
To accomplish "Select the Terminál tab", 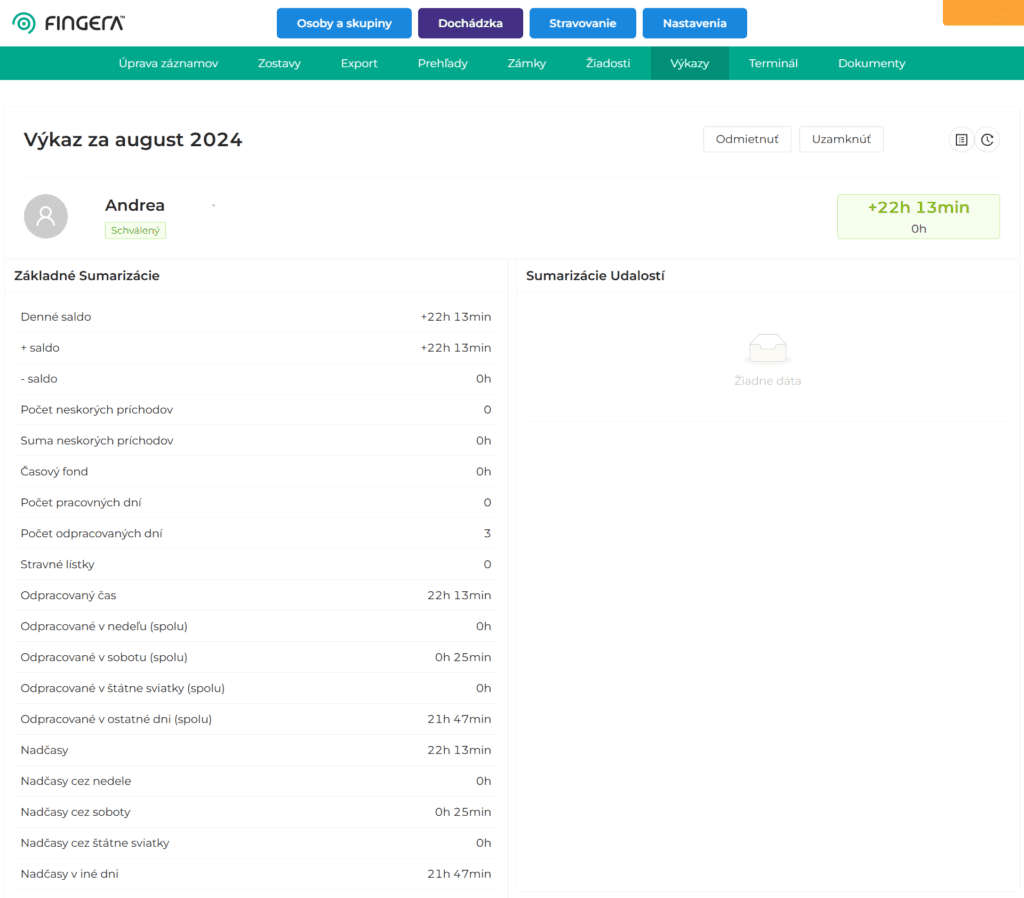I will [773, 63].
